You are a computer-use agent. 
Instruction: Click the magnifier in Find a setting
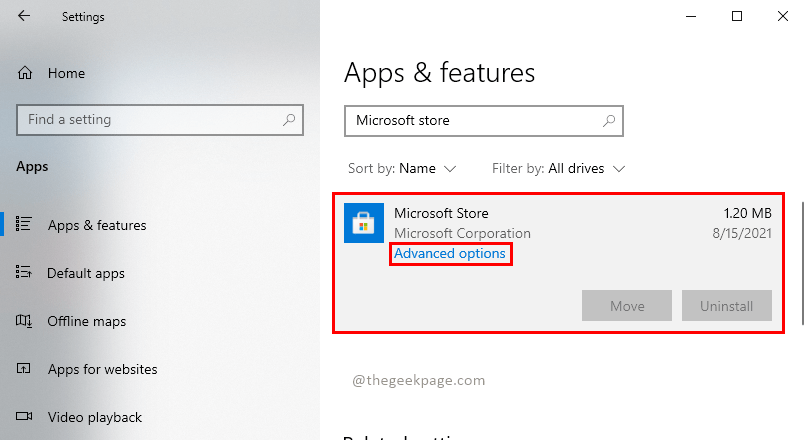coord(289,120)
